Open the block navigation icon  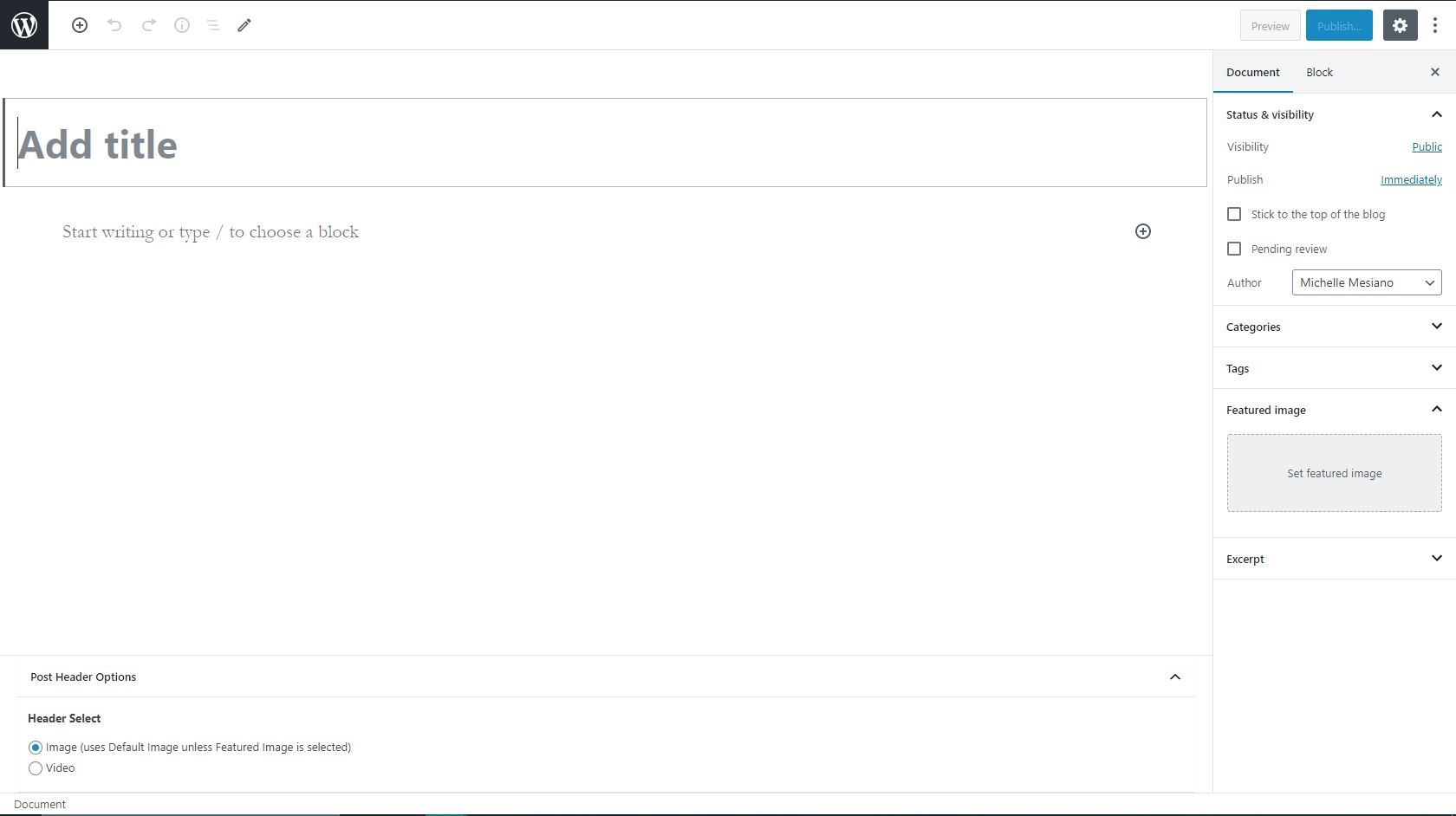tap(213, 25)
